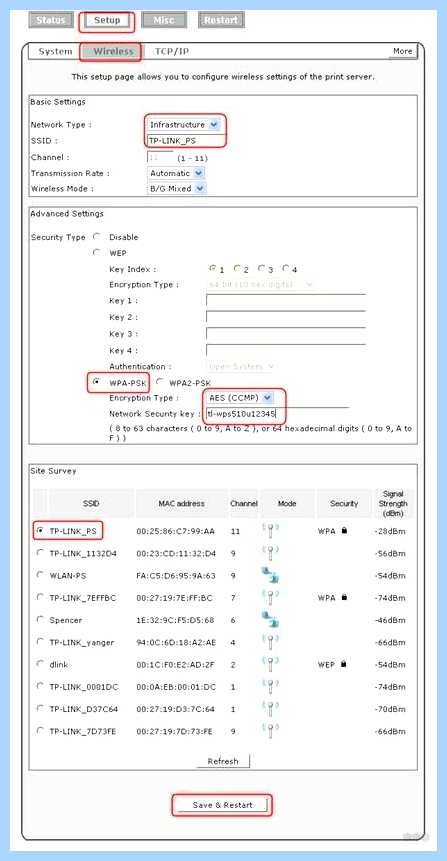Click the ad-hoc computers icon for WLAN-PS
447x861 pixels.
pos(270,575)
